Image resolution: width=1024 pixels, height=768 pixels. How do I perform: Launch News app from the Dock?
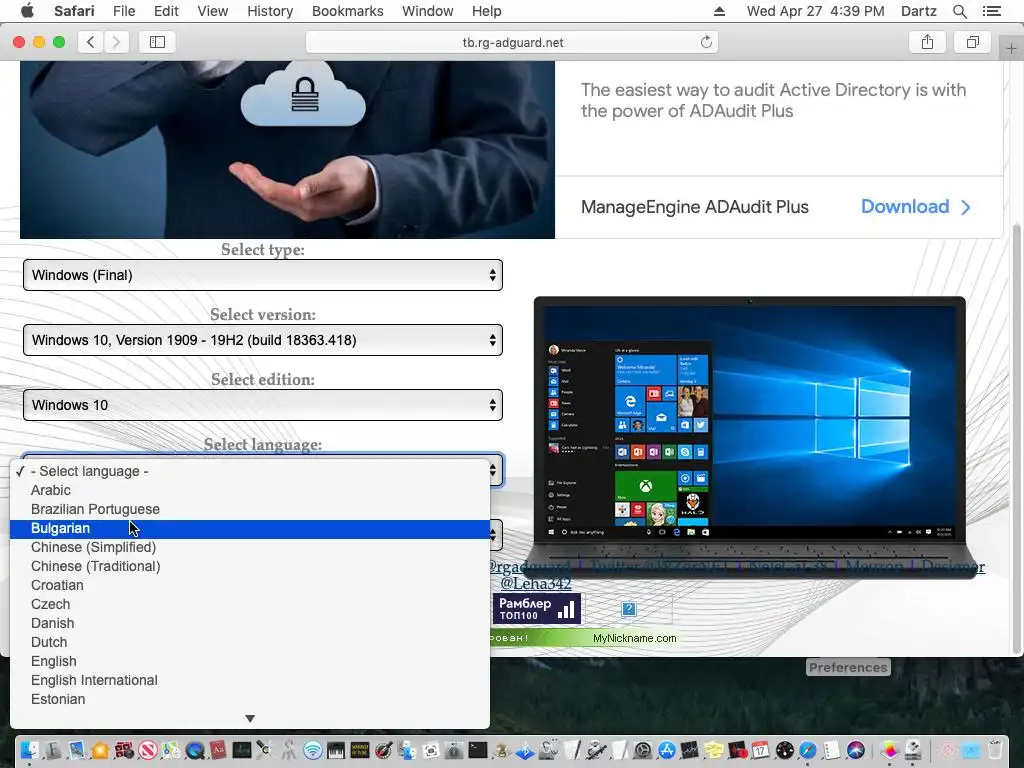coord(148,750)
